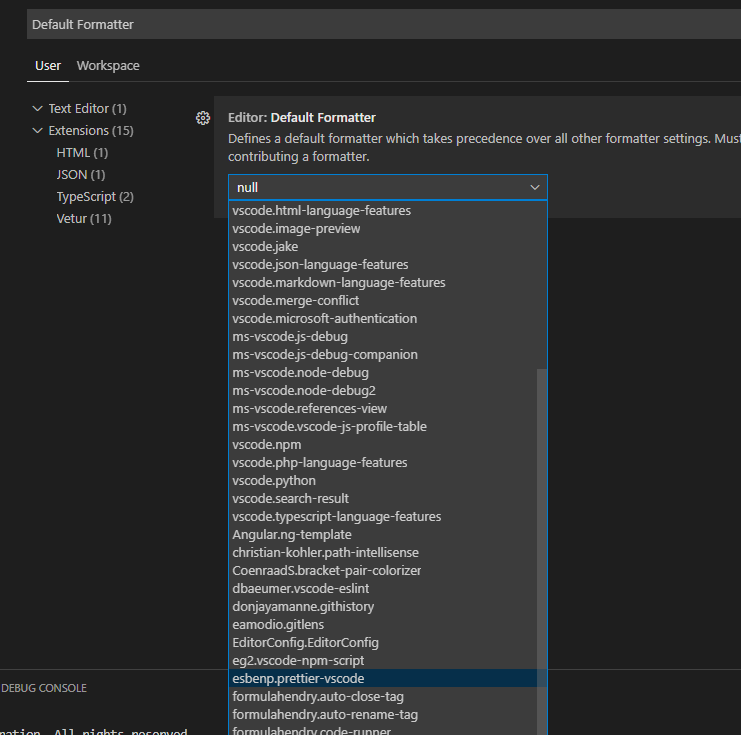Select JSON (1) in settings tree

pos(81,174)
